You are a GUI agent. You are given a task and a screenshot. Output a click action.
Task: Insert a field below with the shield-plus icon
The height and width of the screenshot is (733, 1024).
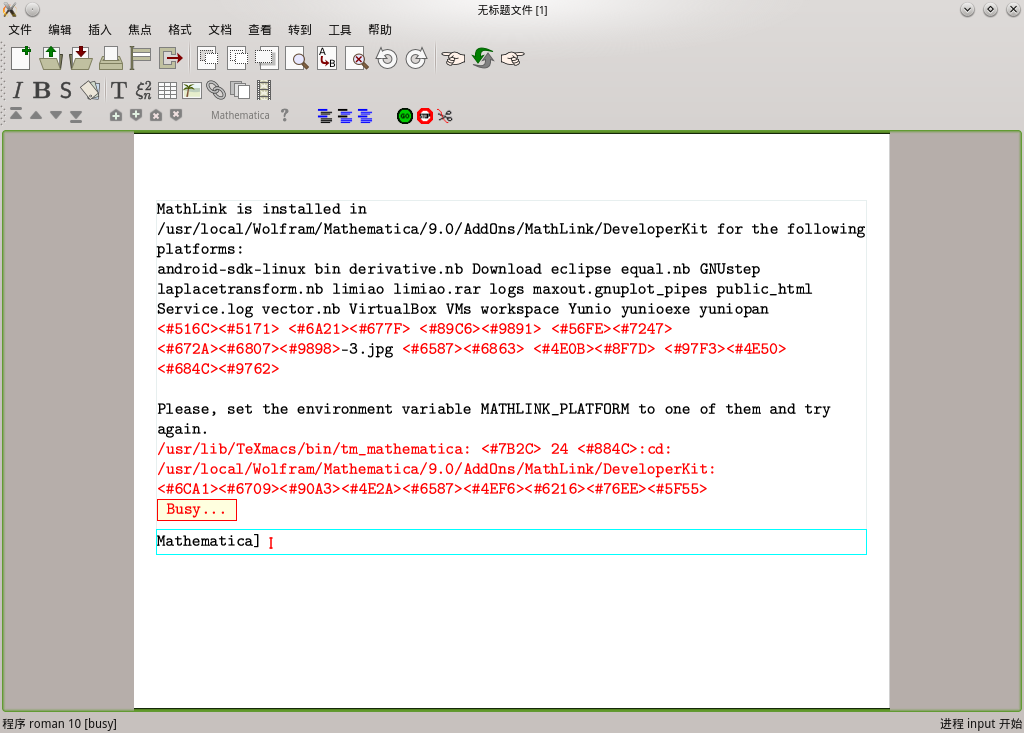click(x=136, y=115)
